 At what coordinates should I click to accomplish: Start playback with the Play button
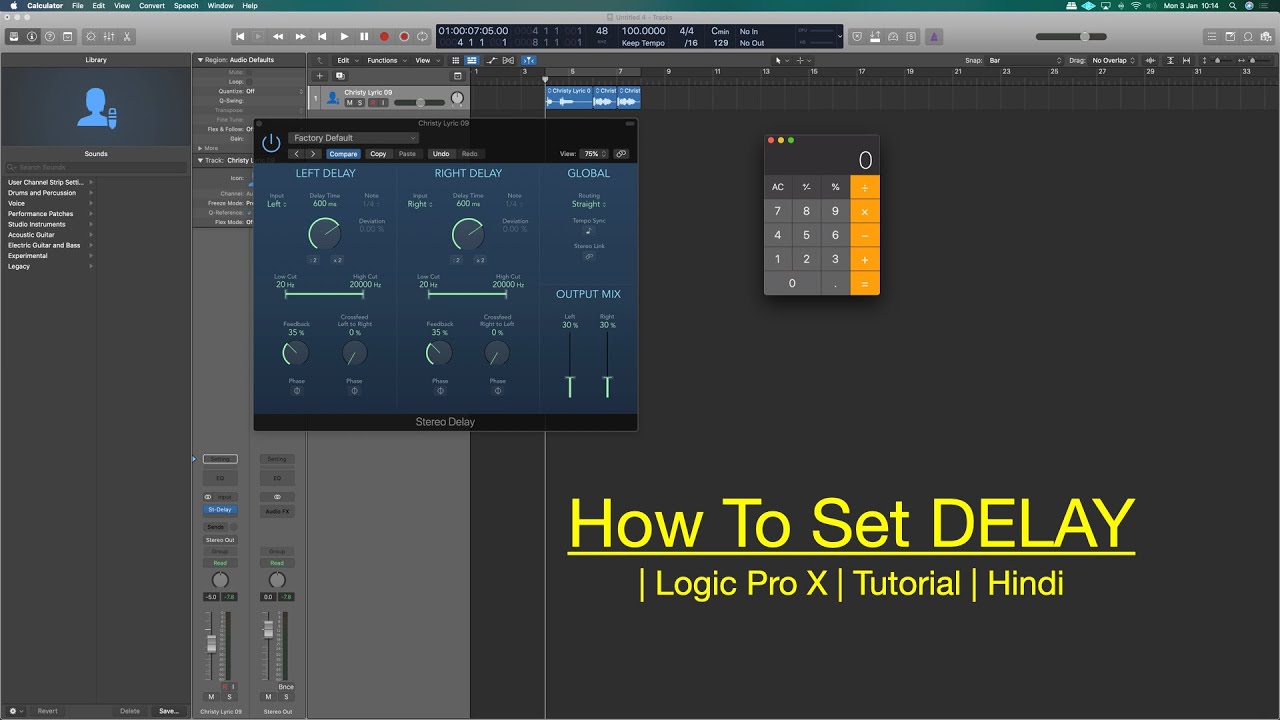[x=344, y=36]
